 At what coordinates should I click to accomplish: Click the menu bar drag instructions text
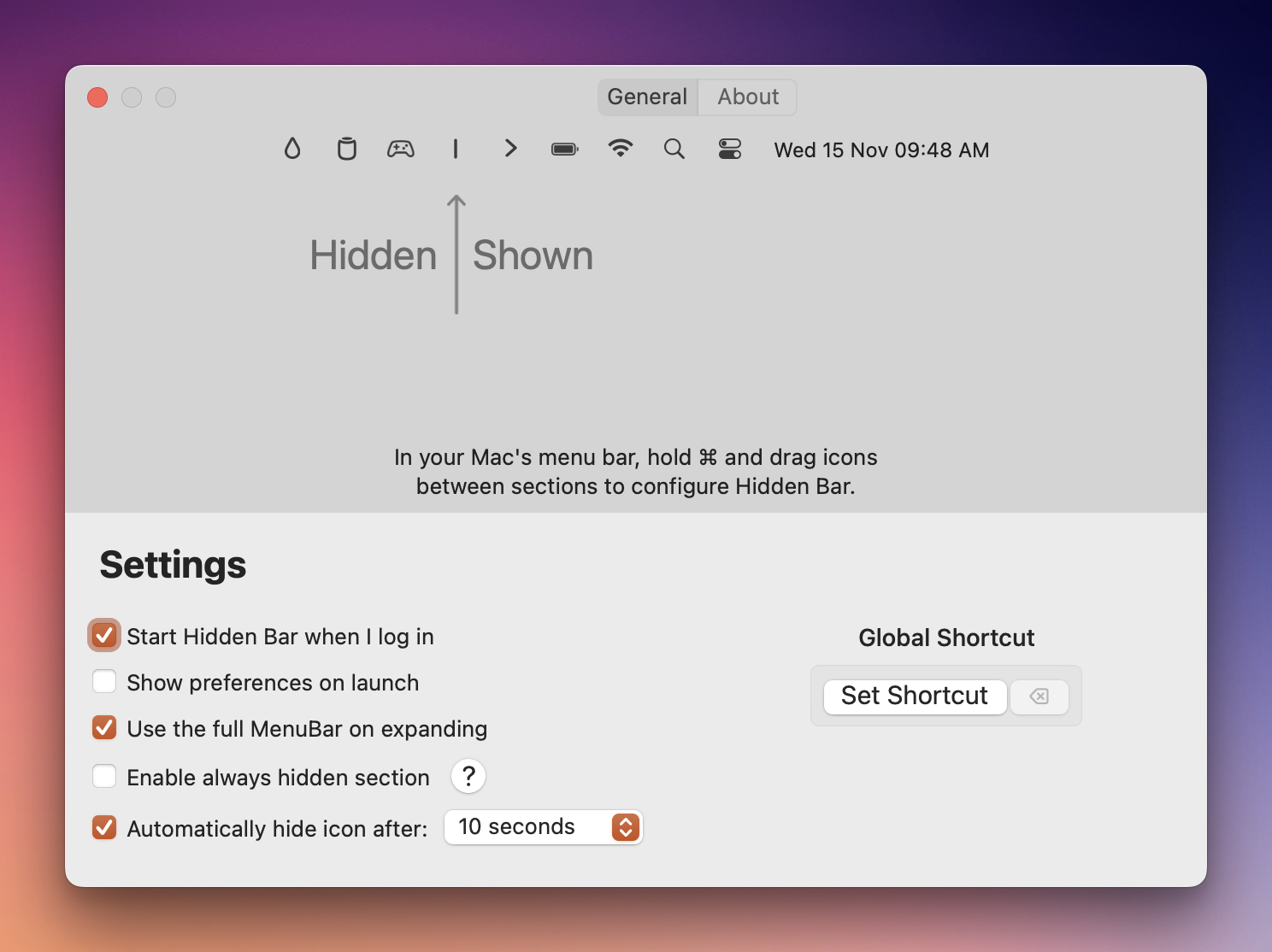pos(636,472)
